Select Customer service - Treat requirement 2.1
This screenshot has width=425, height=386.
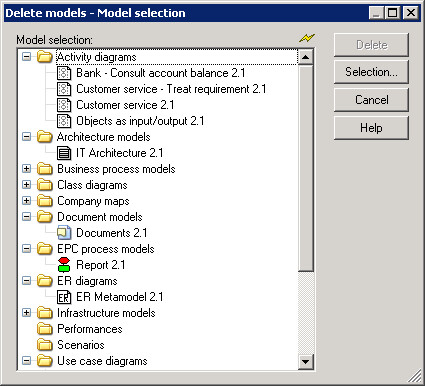[x=171, y=89]
